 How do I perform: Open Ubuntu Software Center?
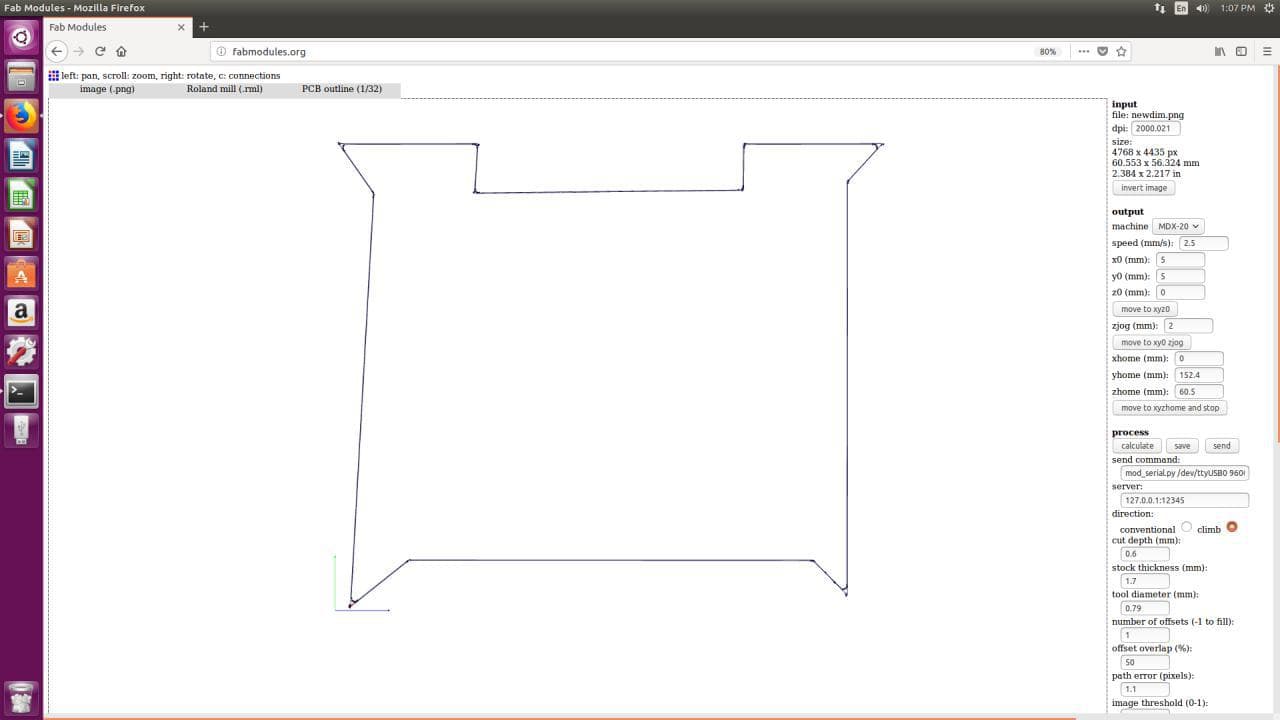[21, 273]
